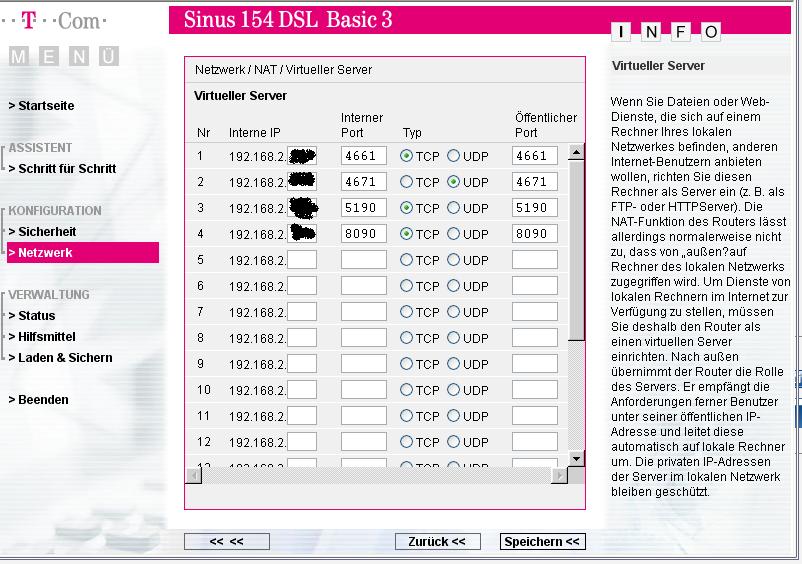
Task: Click the public port field showing 4661
Action: click(534, 156)
